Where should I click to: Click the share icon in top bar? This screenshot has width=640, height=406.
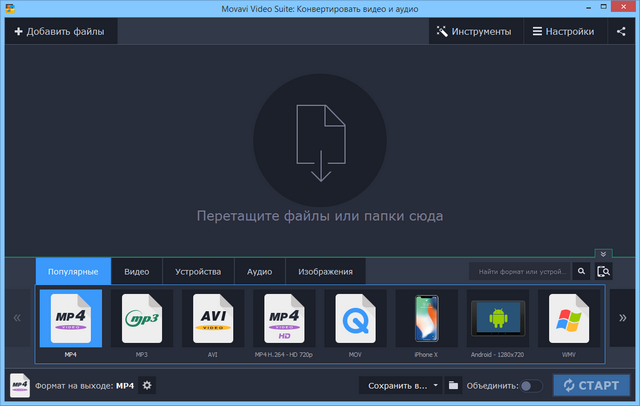621,31
